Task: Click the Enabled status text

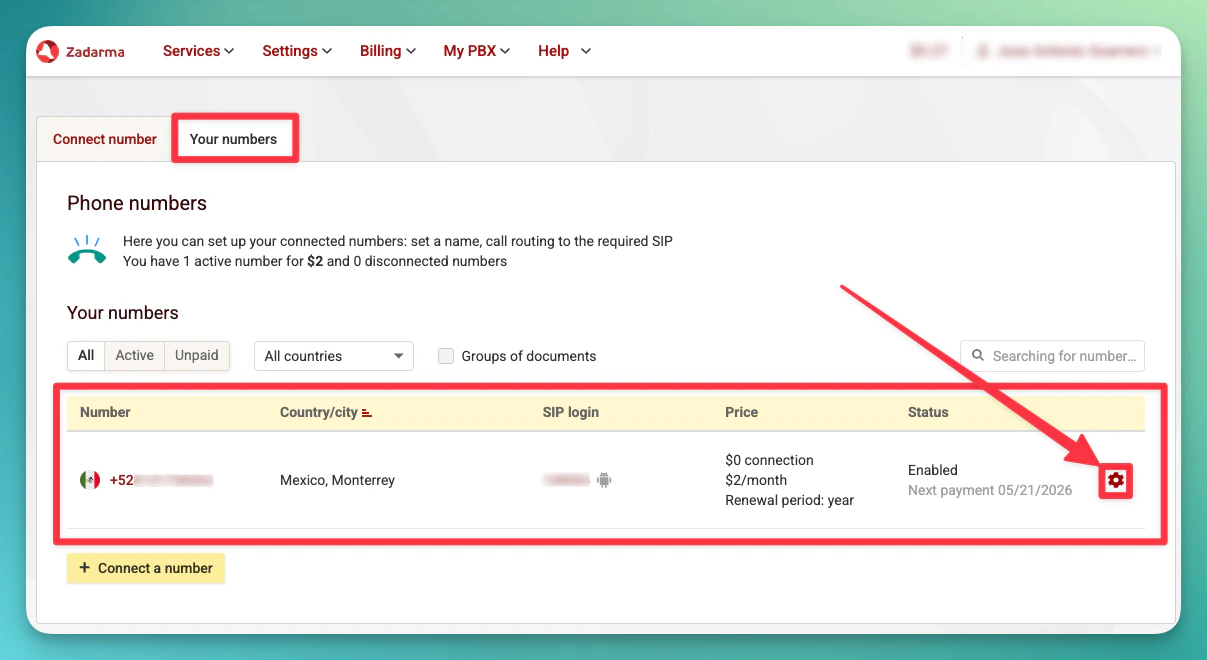Action: [933, 470]
